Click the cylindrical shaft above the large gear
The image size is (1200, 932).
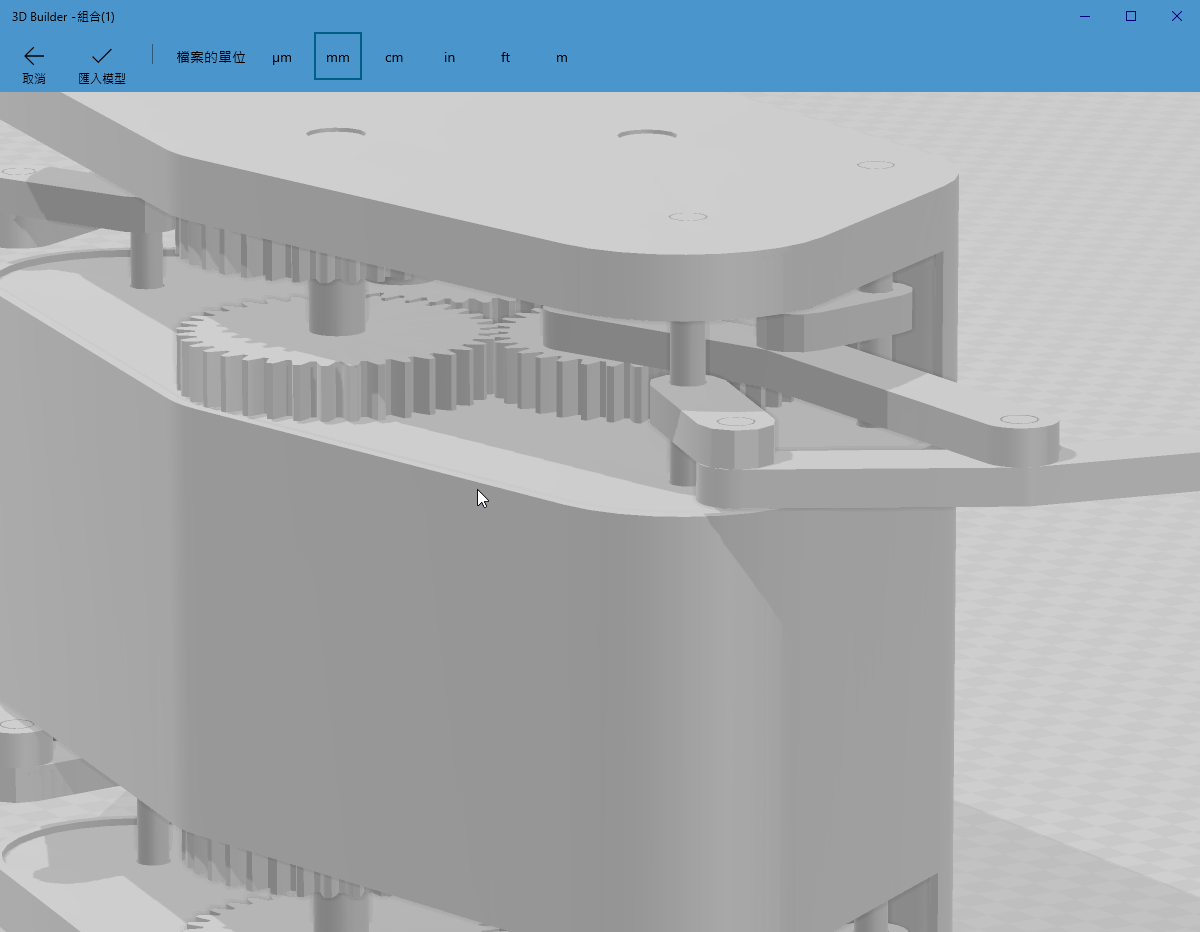[x=338, y=305]
